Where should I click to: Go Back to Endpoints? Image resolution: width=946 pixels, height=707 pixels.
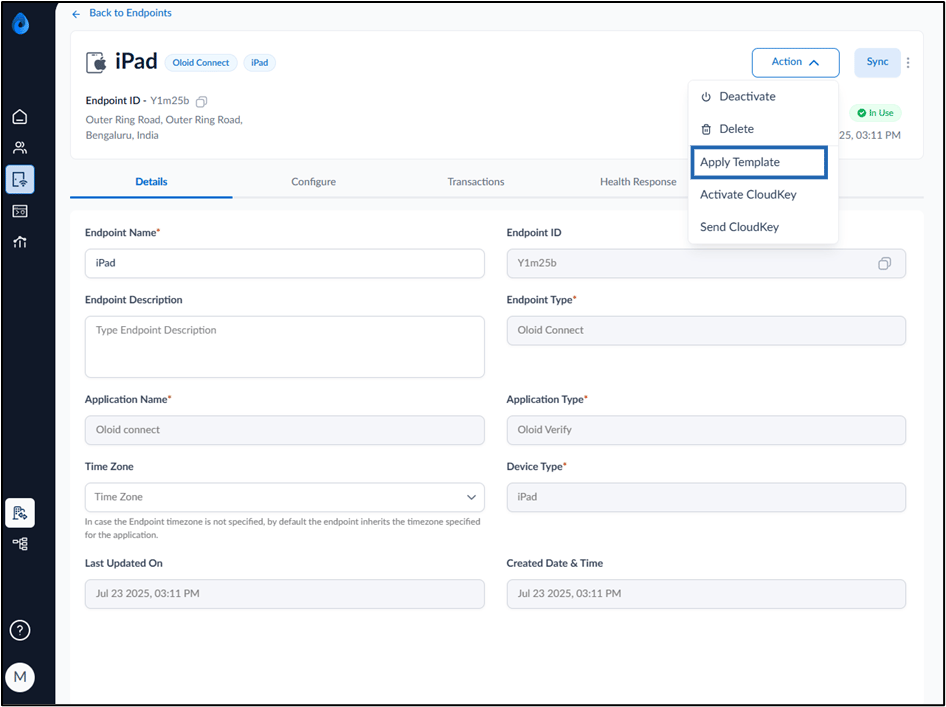point(130,13)
